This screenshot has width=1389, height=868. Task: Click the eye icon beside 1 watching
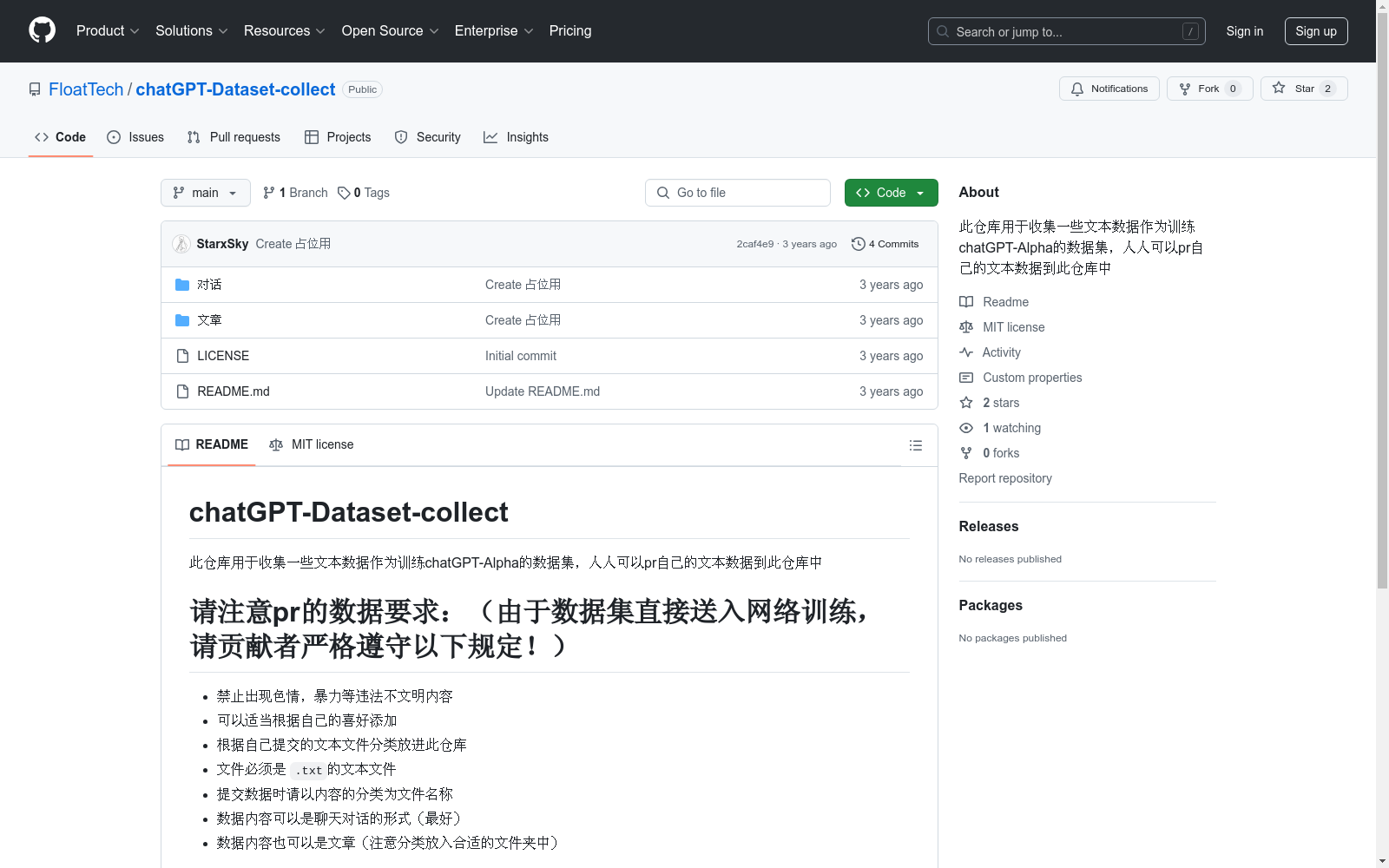(966, 428)
